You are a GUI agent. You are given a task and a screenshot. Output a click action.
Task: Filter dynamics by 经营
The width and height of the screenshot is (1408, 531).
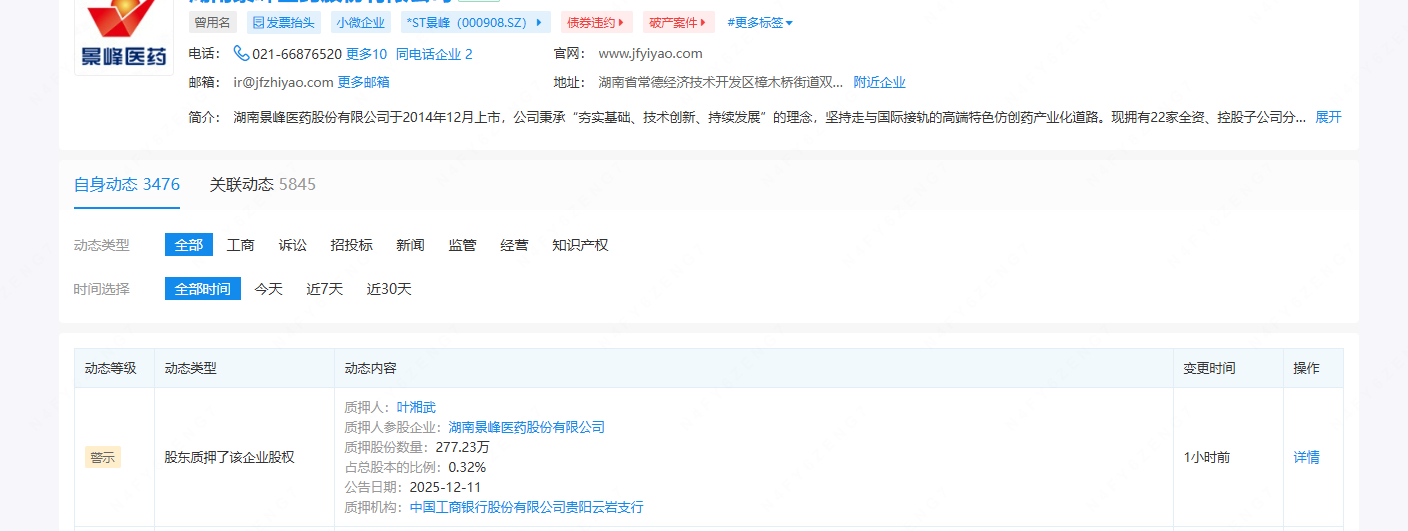[x=515, y=245]
